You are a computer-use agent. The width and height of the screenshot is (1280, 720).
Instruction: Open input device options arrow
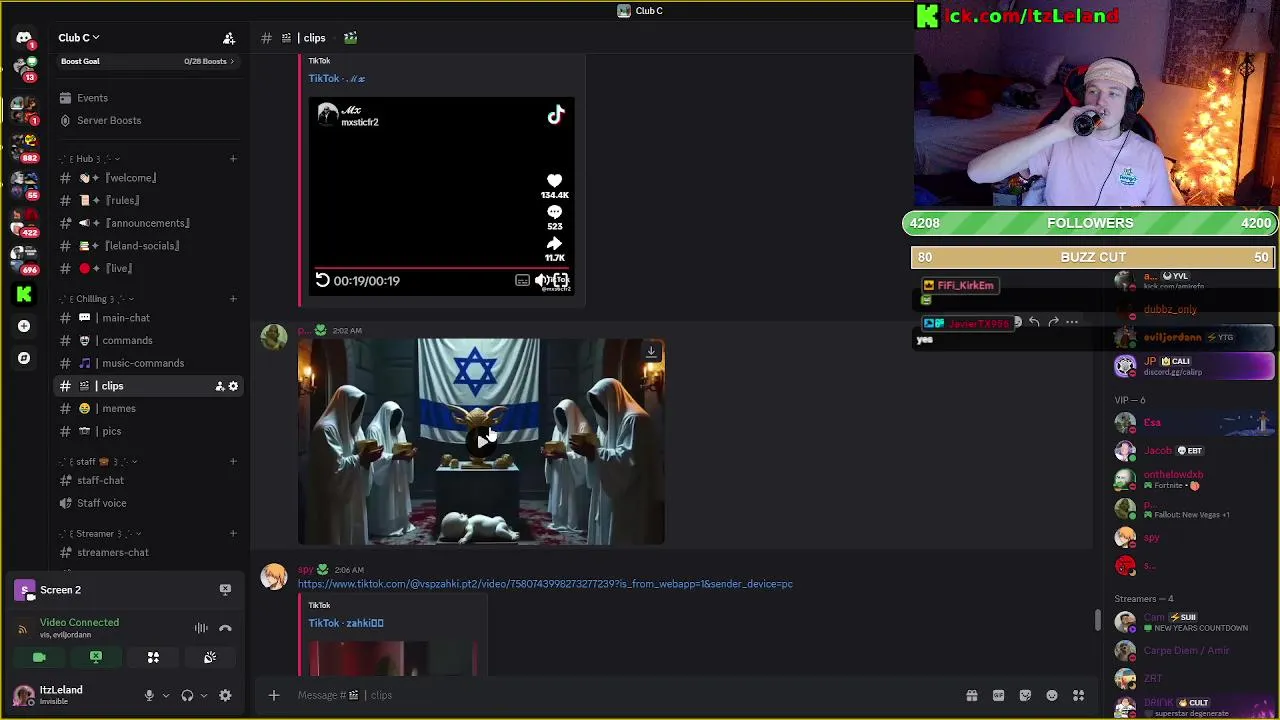165,696
